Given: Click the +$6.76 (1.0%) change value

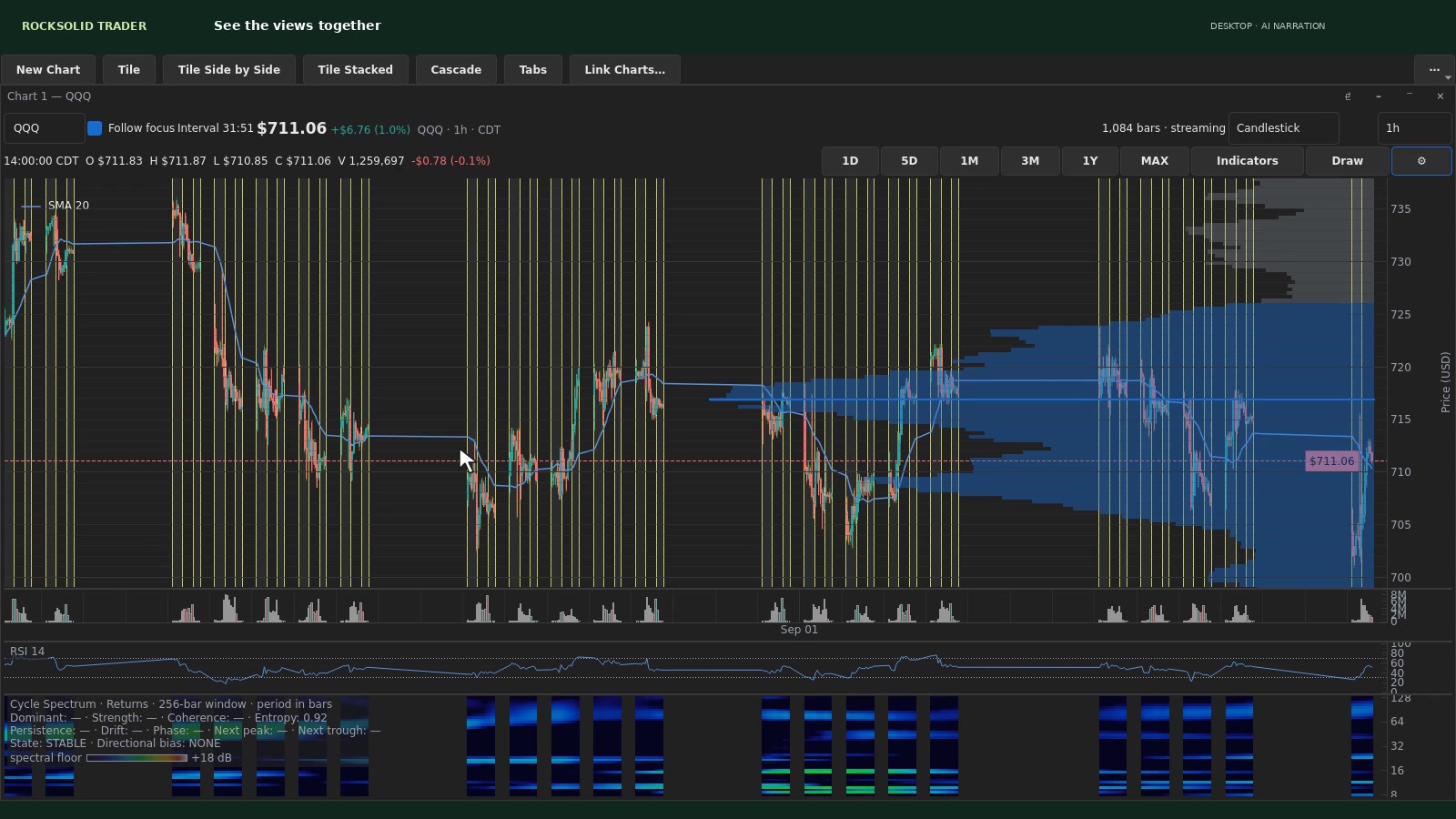Looking at the screenshot, I should pyautogui.click(x=370, y=130).
